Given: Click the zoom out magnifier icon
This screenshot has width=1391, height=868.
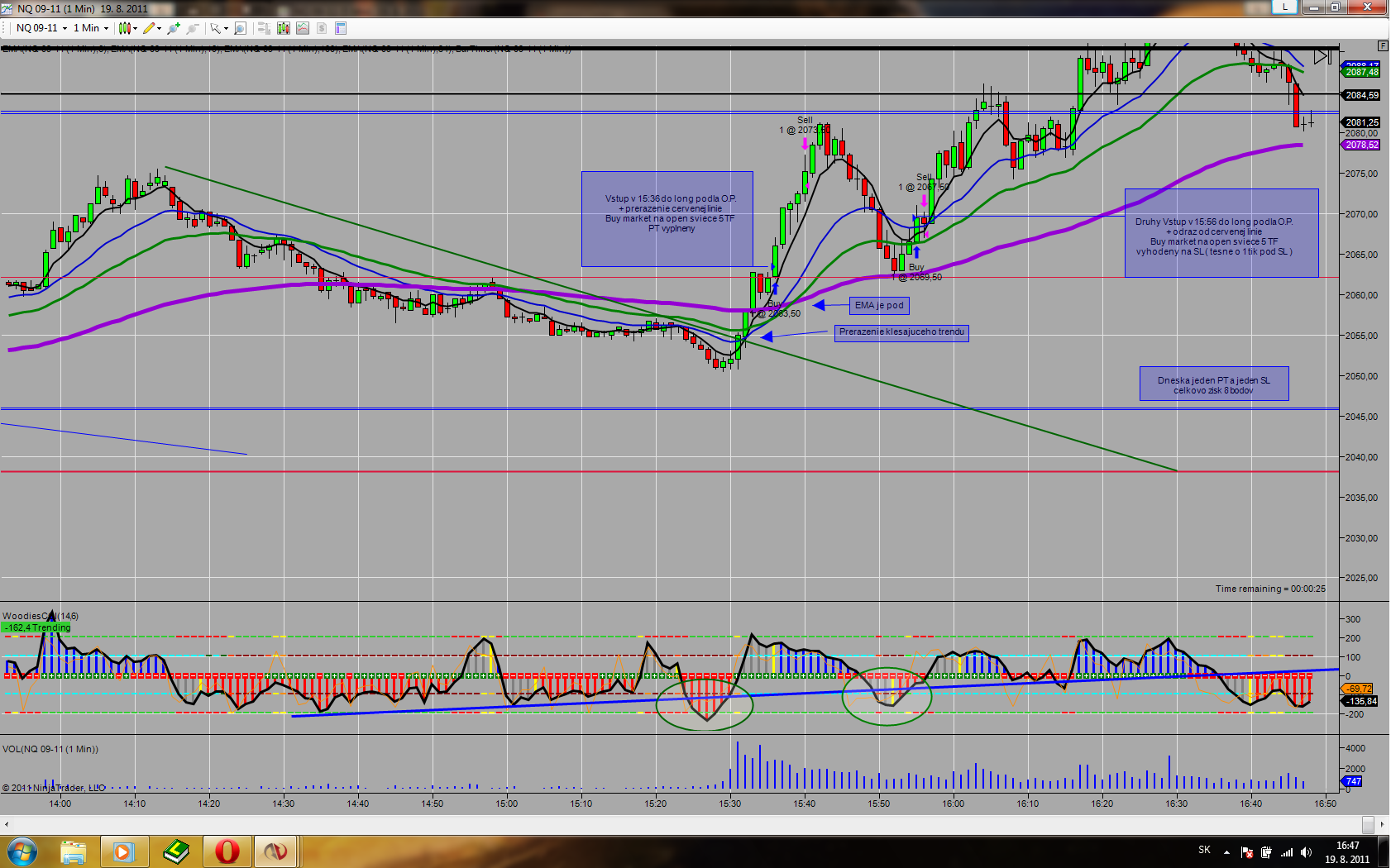Looking at the screenshot, I should pyautogui.click(x=192, y=28).
